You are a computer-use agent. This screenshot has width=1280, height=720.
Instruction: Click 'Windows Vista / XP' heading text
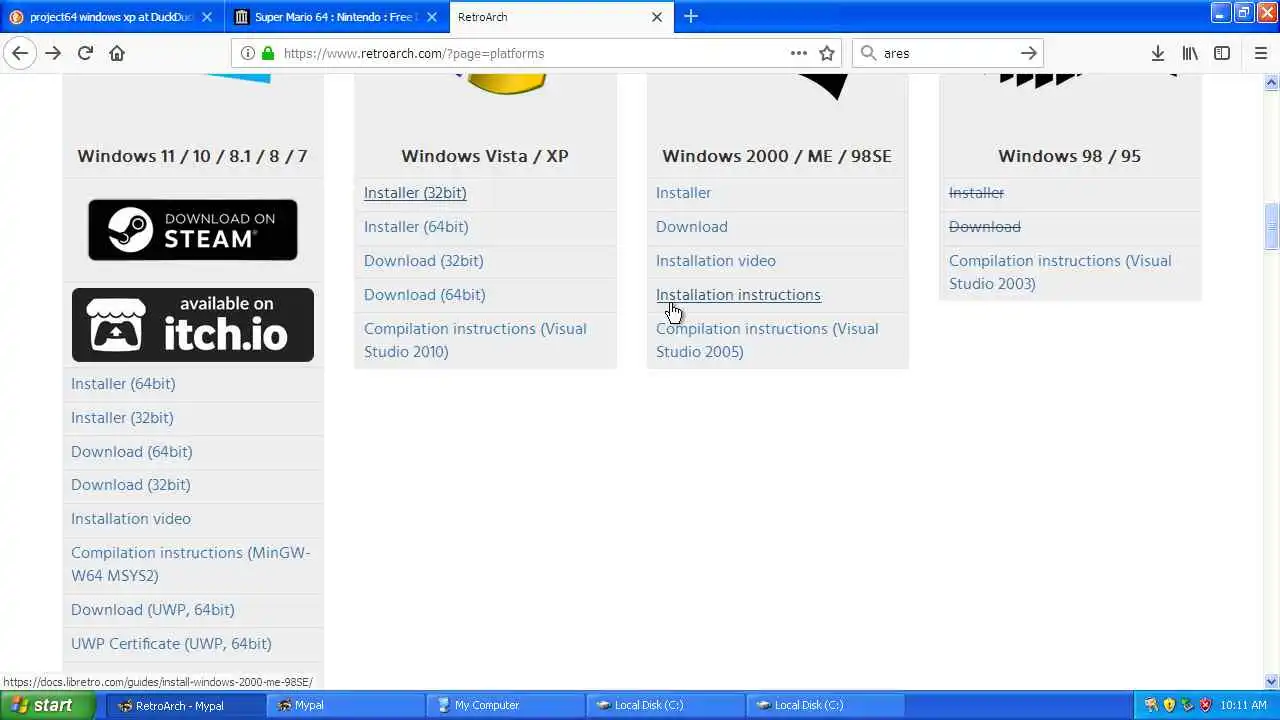[485, 156]
